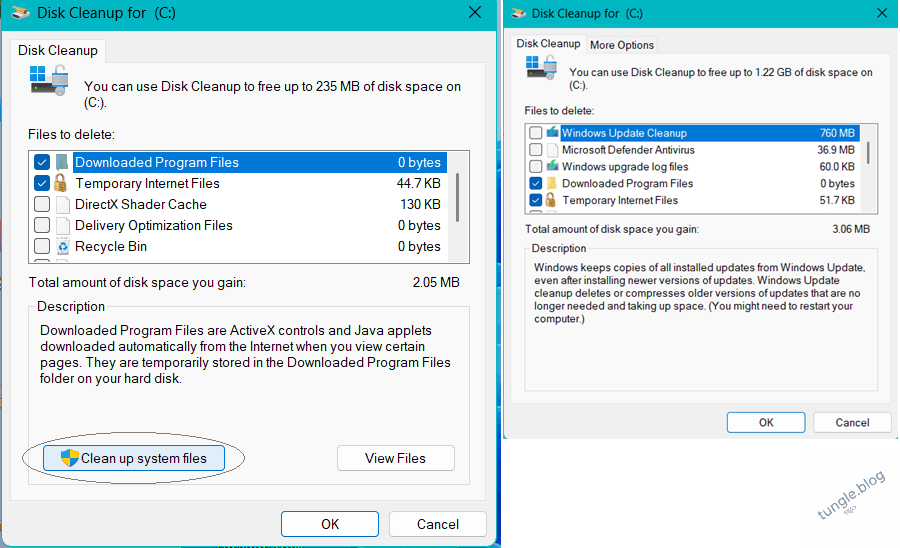
Task: Click the 2.05 MB total value
Action: [x=436, y=282]
